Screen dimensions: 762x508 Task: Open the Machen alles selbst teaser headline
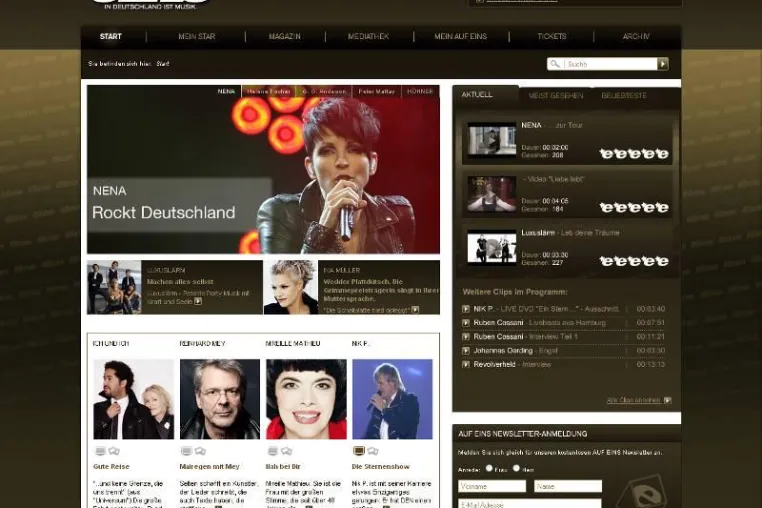pos(180,282)
